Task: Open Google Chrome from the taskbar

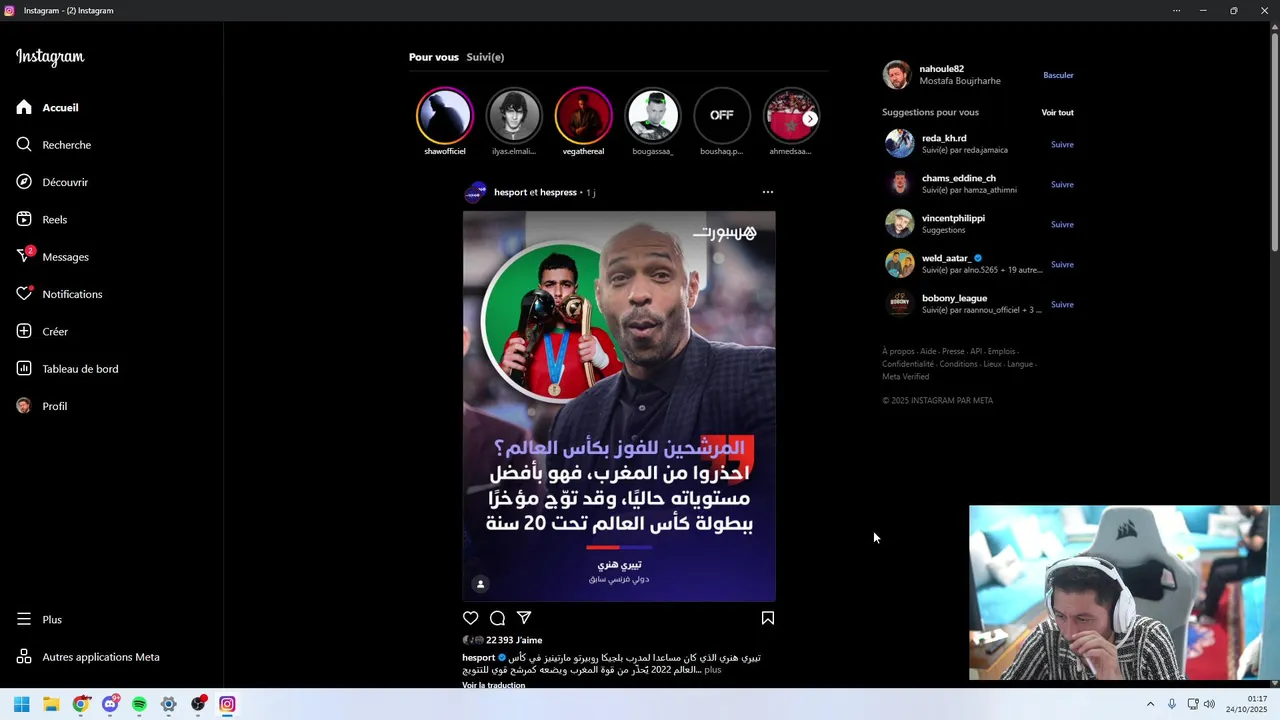Action: tap(81, 704)
